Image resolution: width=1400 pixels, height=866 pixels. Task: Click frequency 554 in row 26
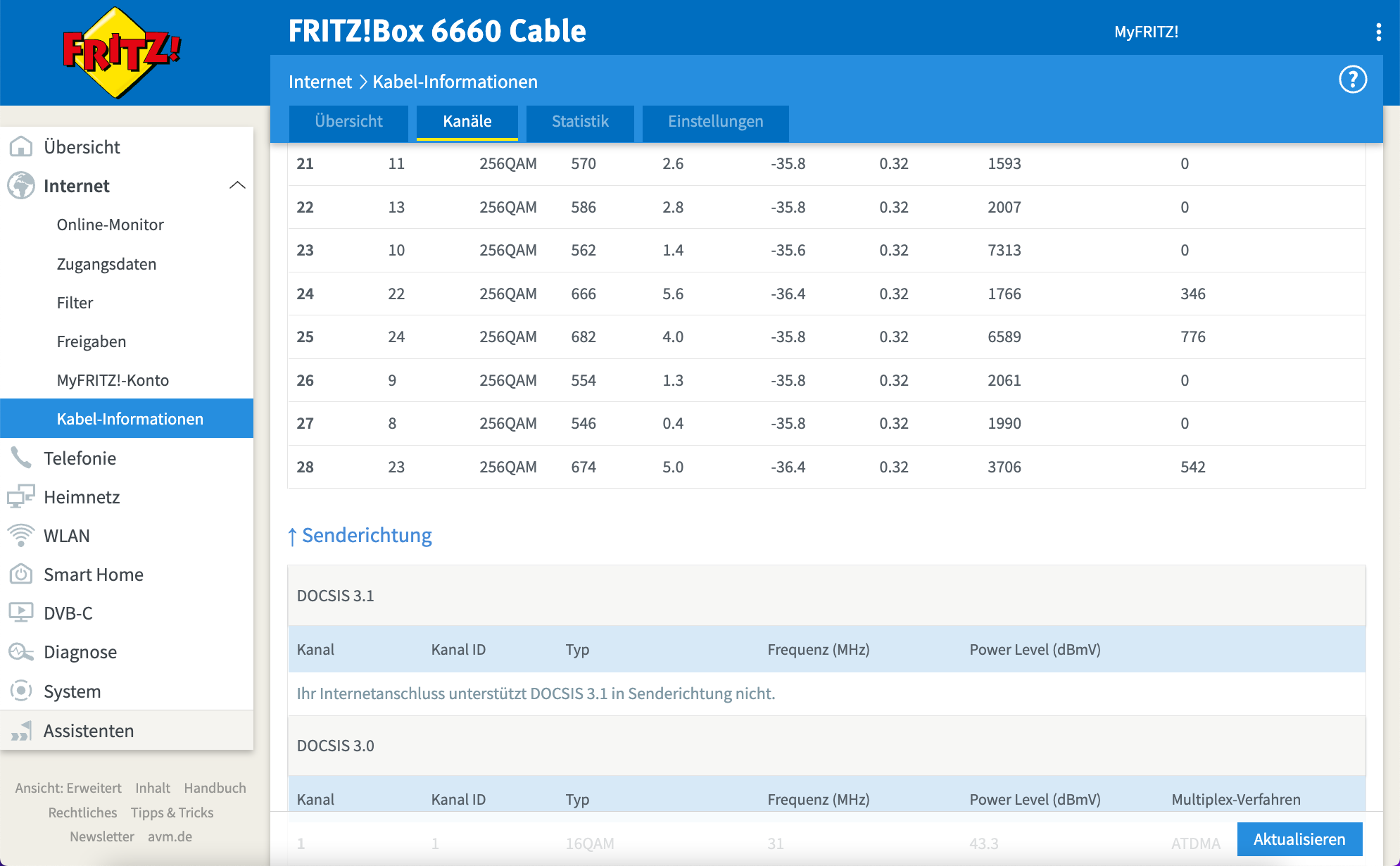click(584, 380)
